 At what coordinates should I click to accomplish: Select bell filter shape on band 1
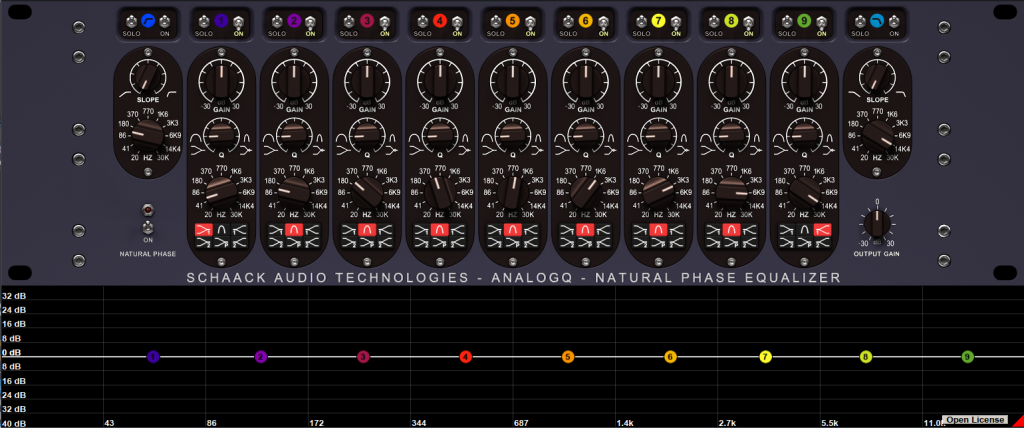coord(221,230)
